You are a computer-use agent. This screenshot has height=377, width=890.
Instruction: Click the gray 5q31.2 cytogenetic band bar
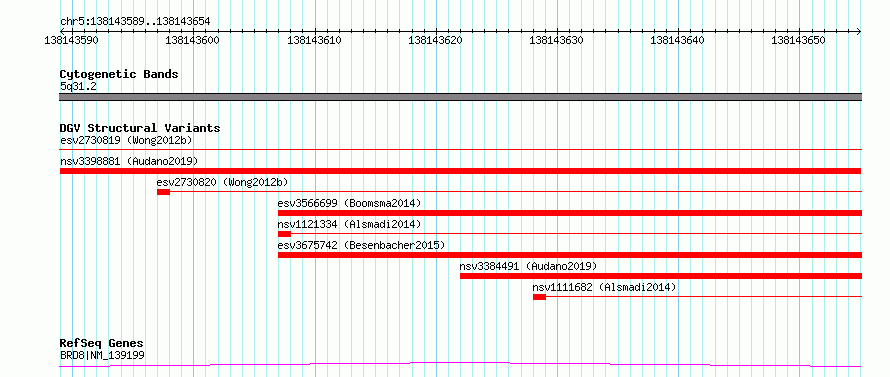[x=460, y=97]
